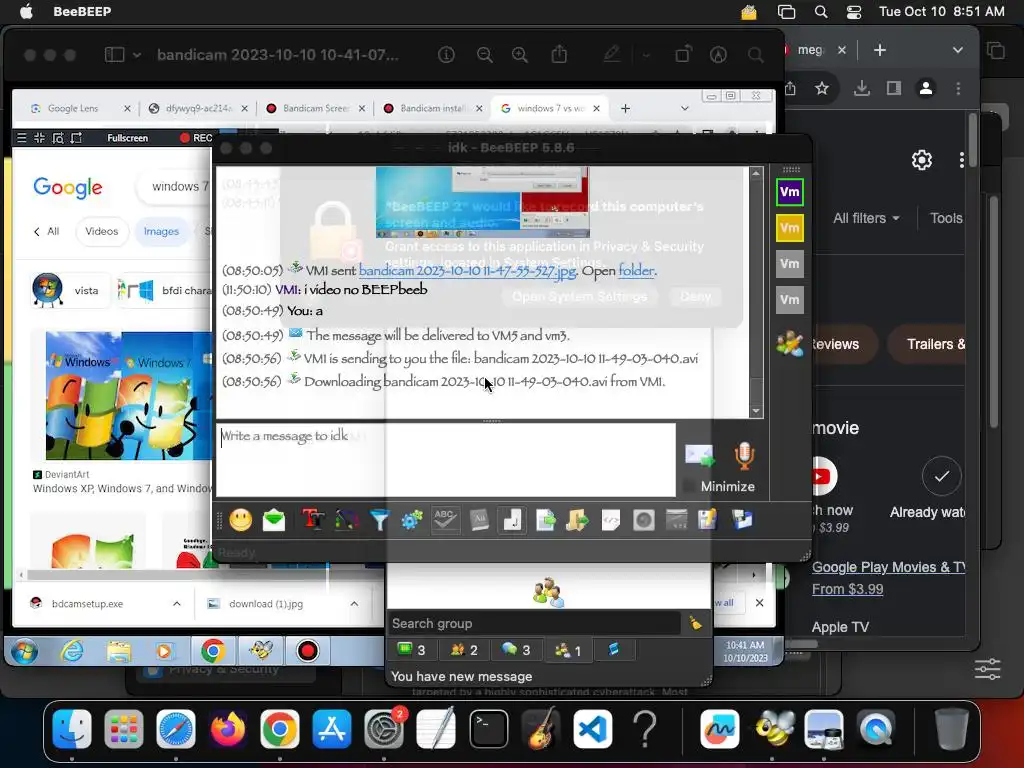Send the message with envelope arrow button
This screenshot has width=1024, height=768.
coord(699,455)
